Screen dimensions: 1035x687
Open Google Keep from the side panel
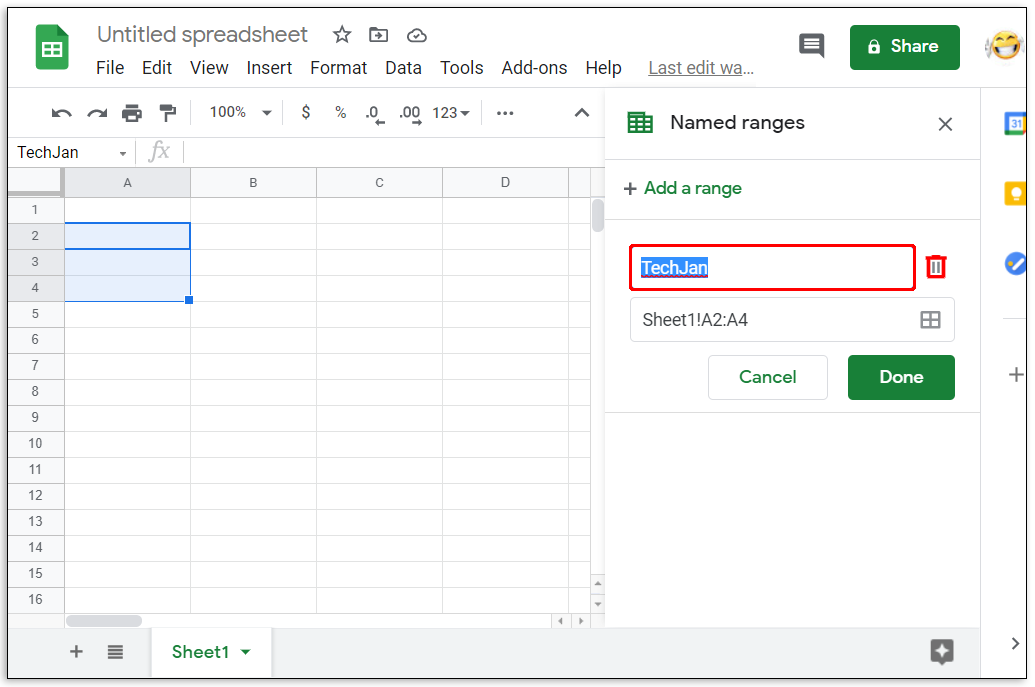[1016, 194]
